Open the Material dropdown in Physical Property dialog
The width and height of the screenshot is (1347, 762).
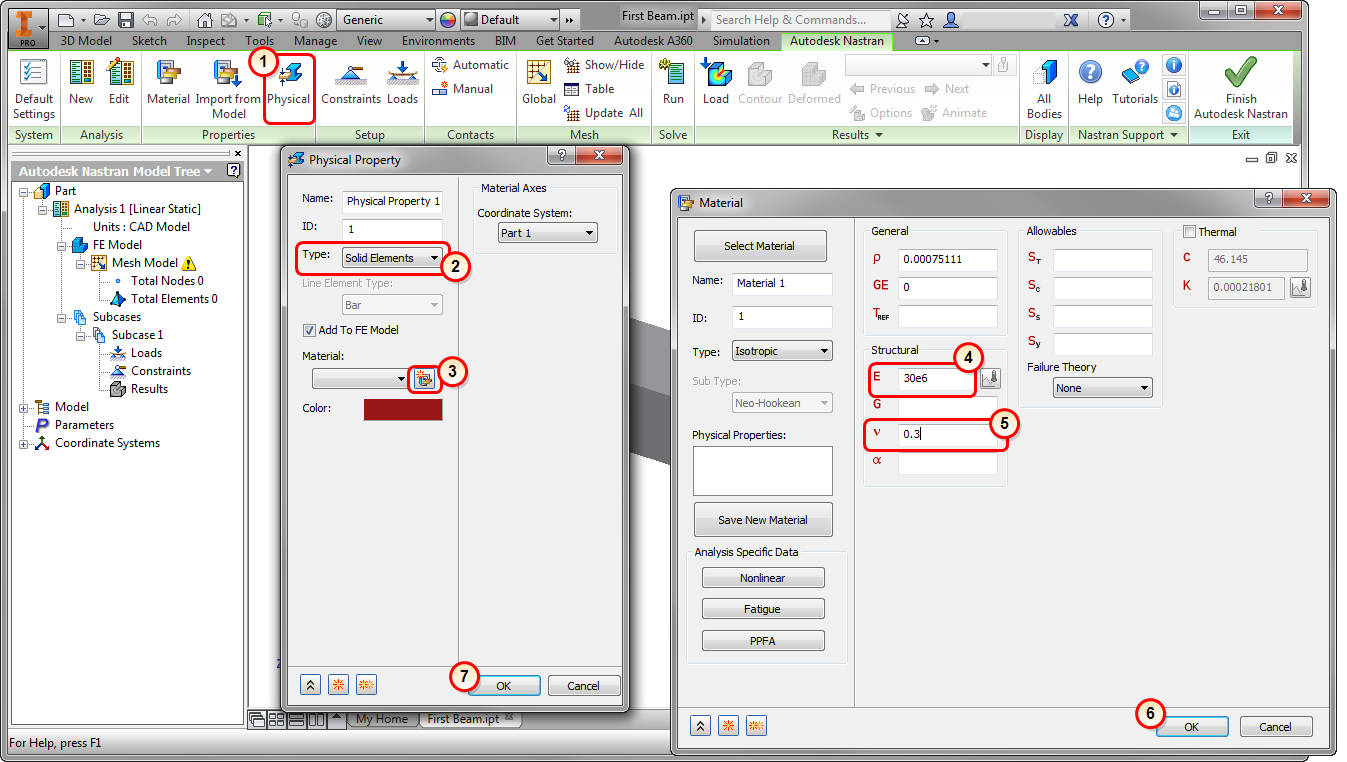click(360, 379)
